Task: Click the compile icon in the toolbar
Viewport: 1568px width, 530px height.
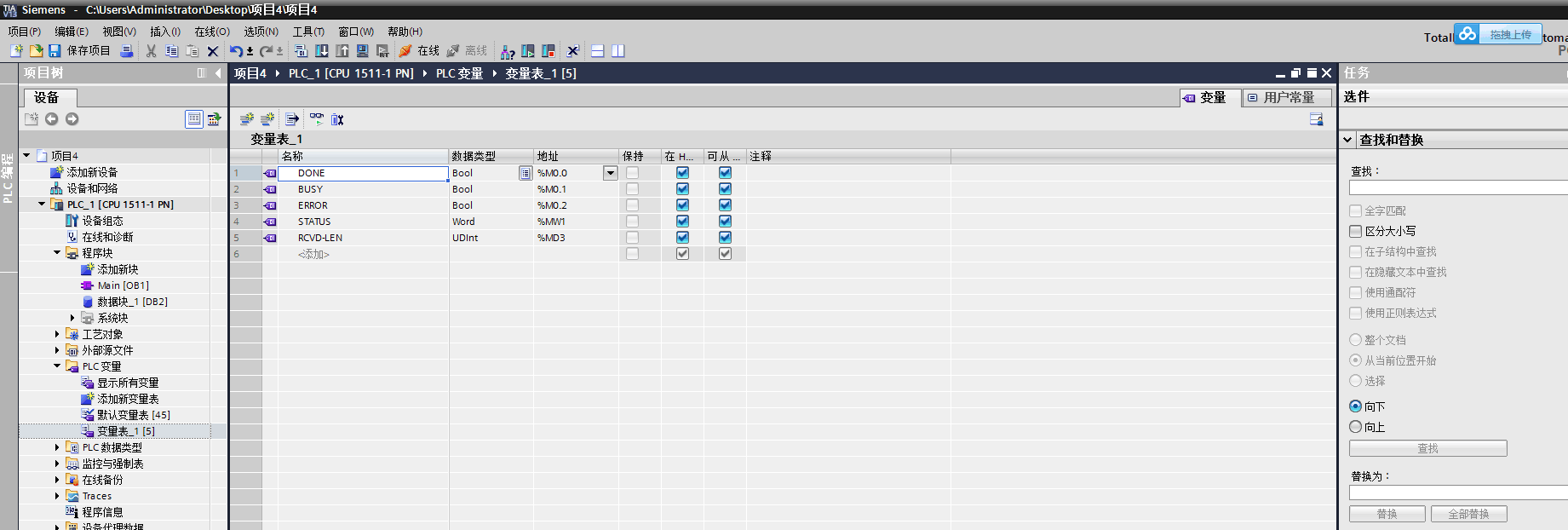Action: [301, 51]
